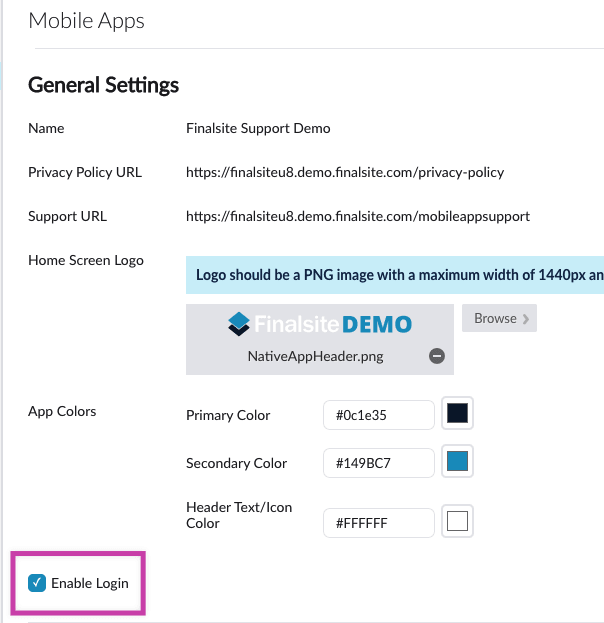
Task: Click the privacy-policy URL text
Action: point(345,172)
